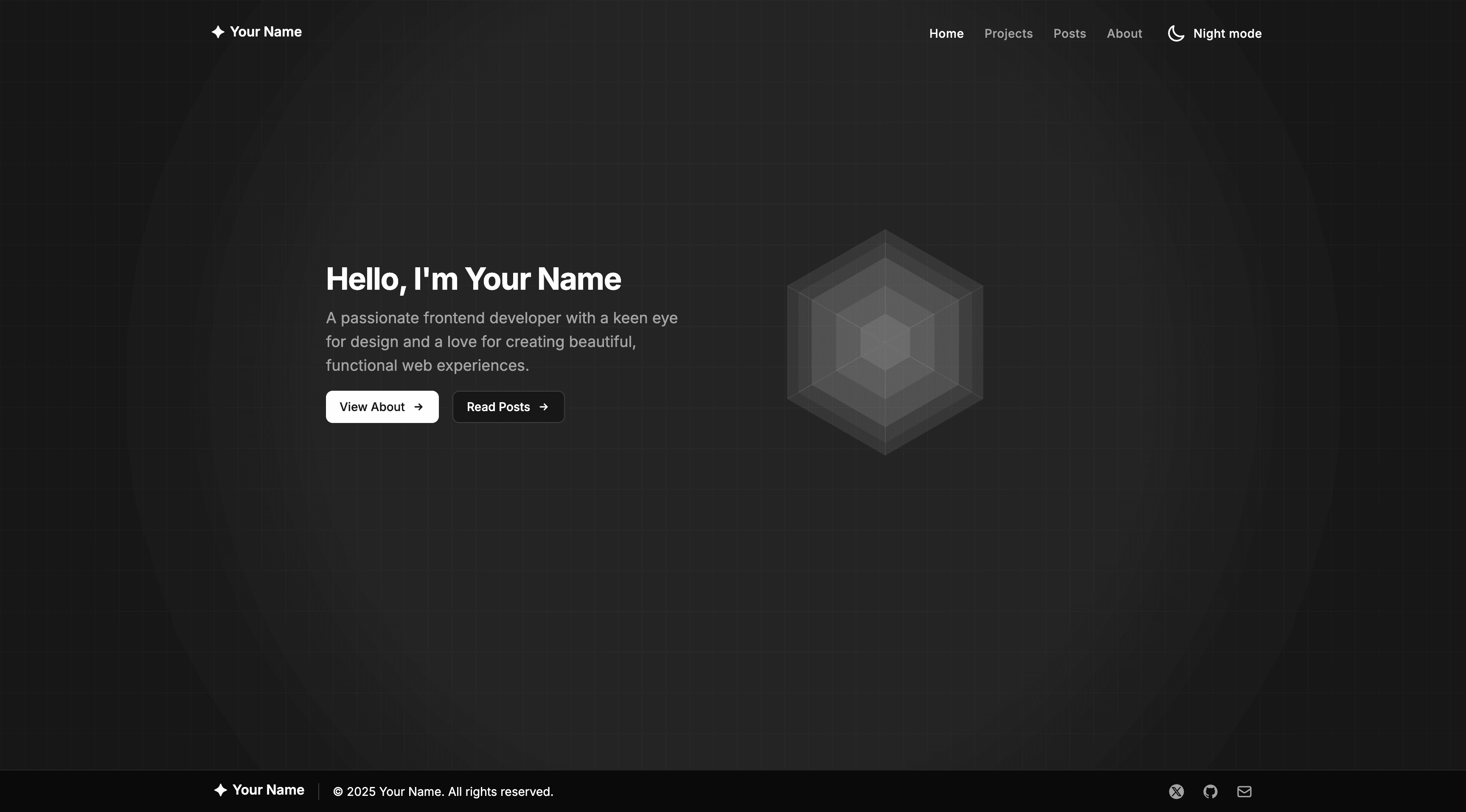
Task: Click the arrow icon in Read Posts button
Action: pyautogui.click(x=544, y=407)
